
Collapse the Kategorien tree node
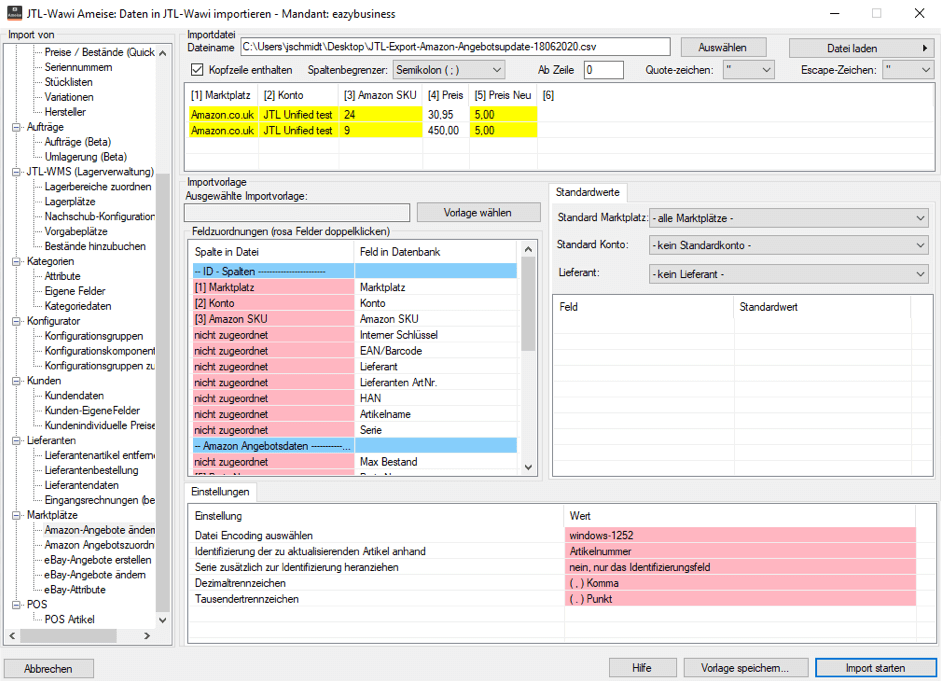(x=16, y=262)
